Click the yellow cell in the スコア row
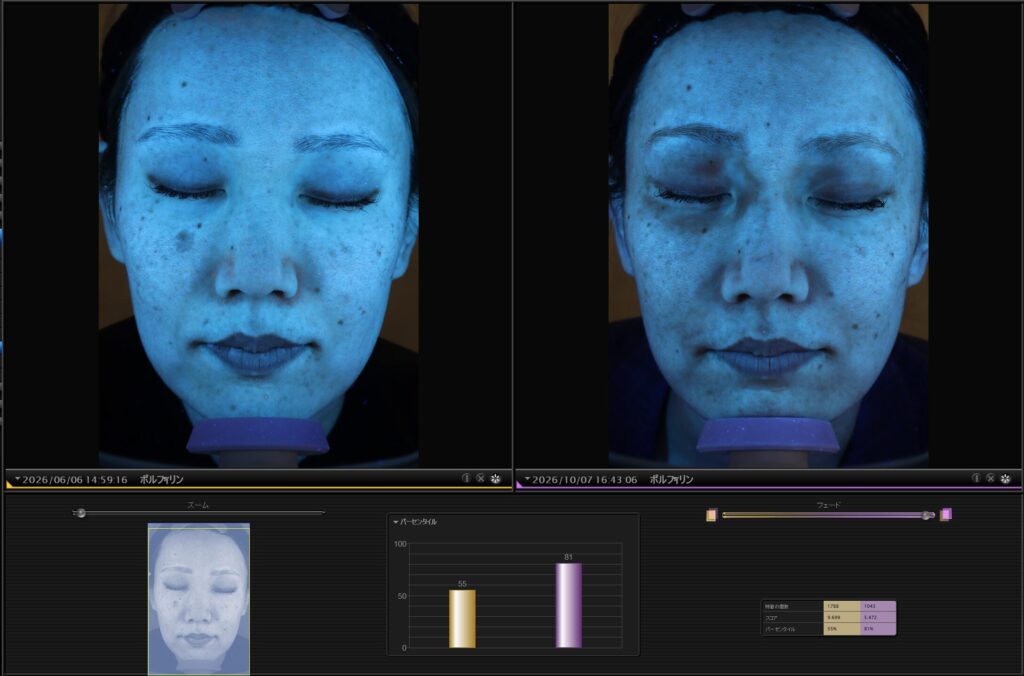1024x676 pixels. point(842,618)
